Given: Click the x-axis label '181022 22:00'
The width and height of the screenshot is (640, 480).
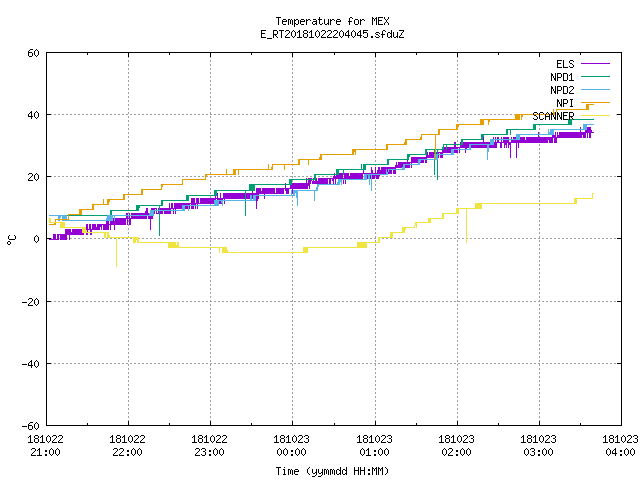Looking at the screenshot, I should (127, 446).
